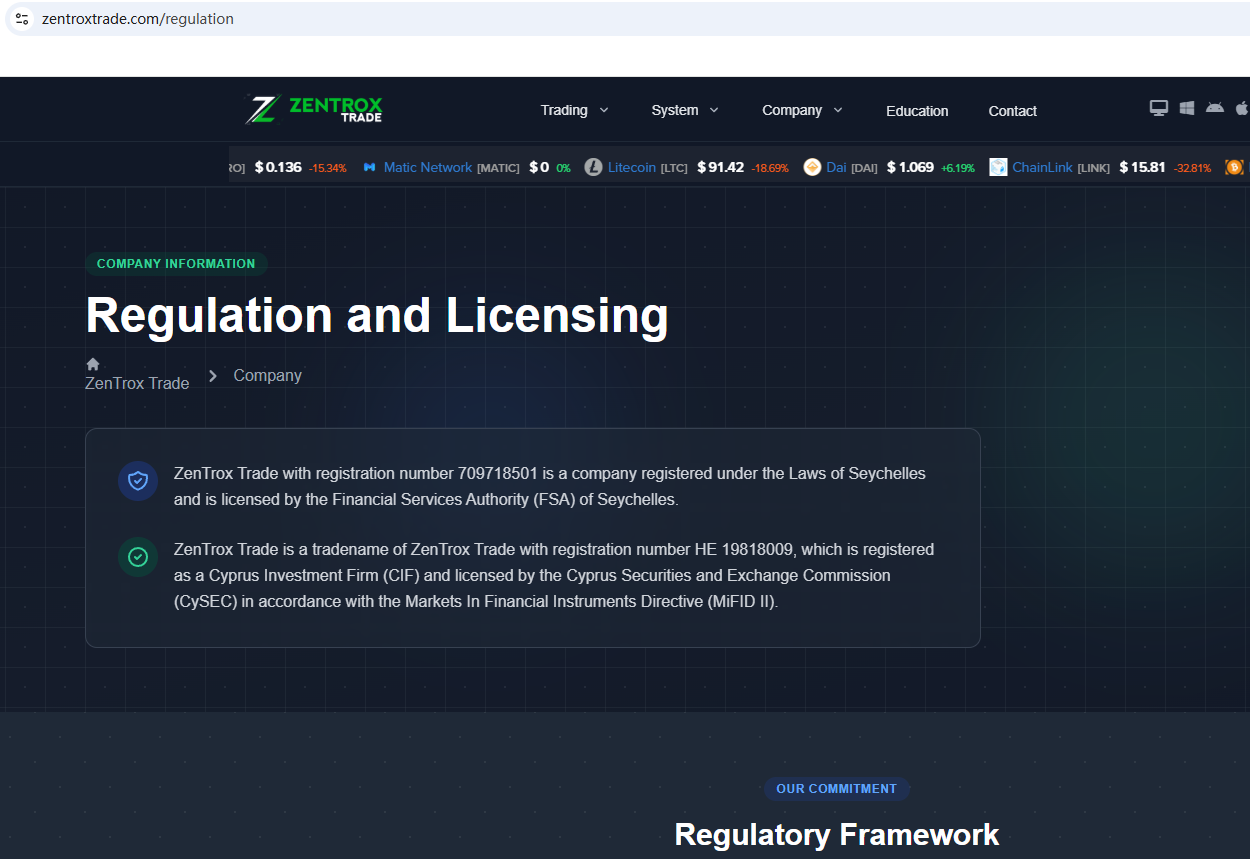Click the Litecoin coin icon
Viewport: 1250px width, 859px height.
point(593,167)
